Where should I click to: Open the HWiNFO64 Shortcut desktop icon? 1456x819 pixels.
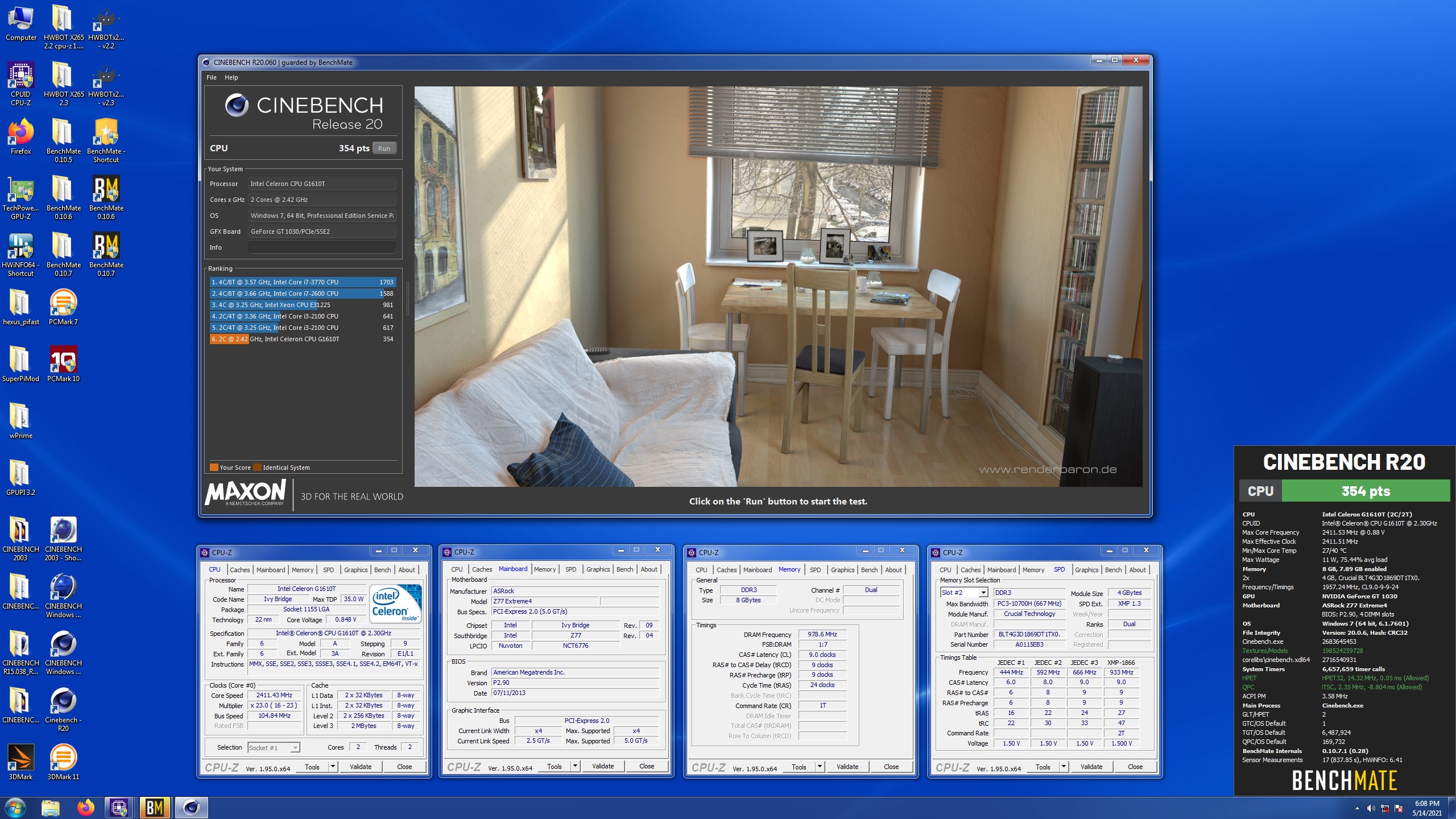pos(20,255)
